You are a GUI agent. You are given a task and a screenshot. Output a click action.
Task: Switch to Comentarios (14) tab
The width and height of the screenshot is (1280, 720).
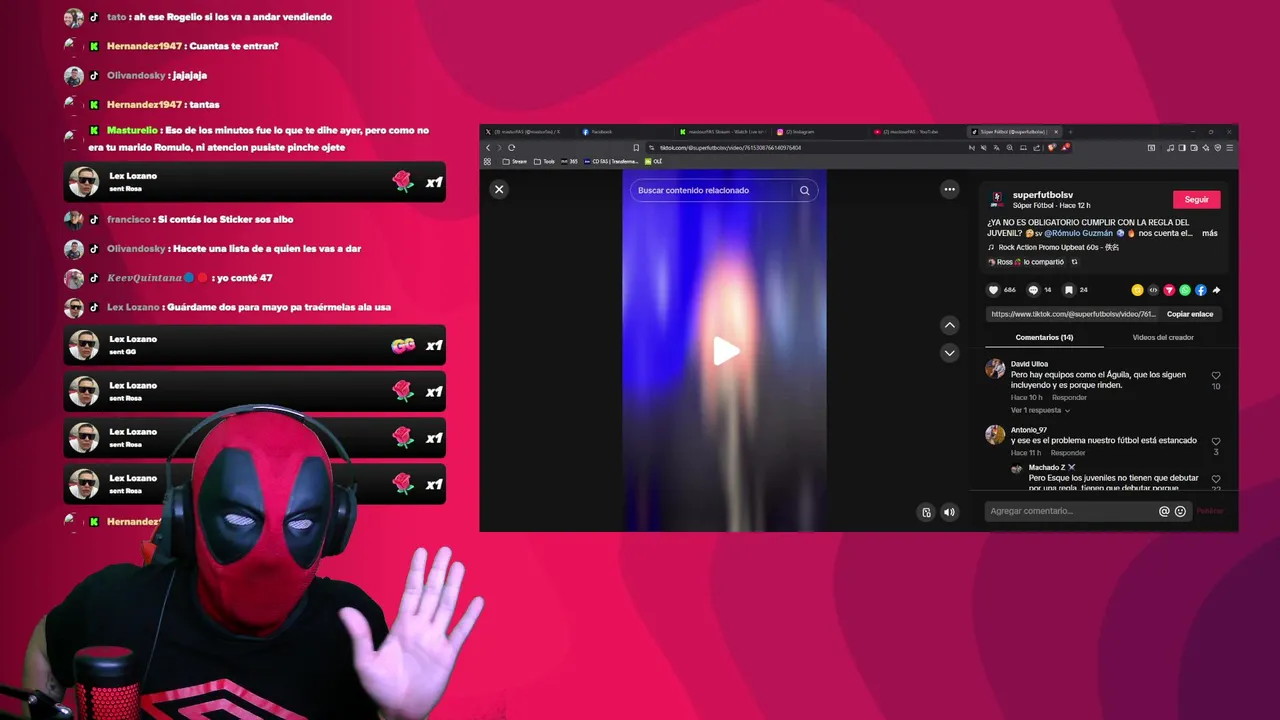click(x=1044, y=337)
